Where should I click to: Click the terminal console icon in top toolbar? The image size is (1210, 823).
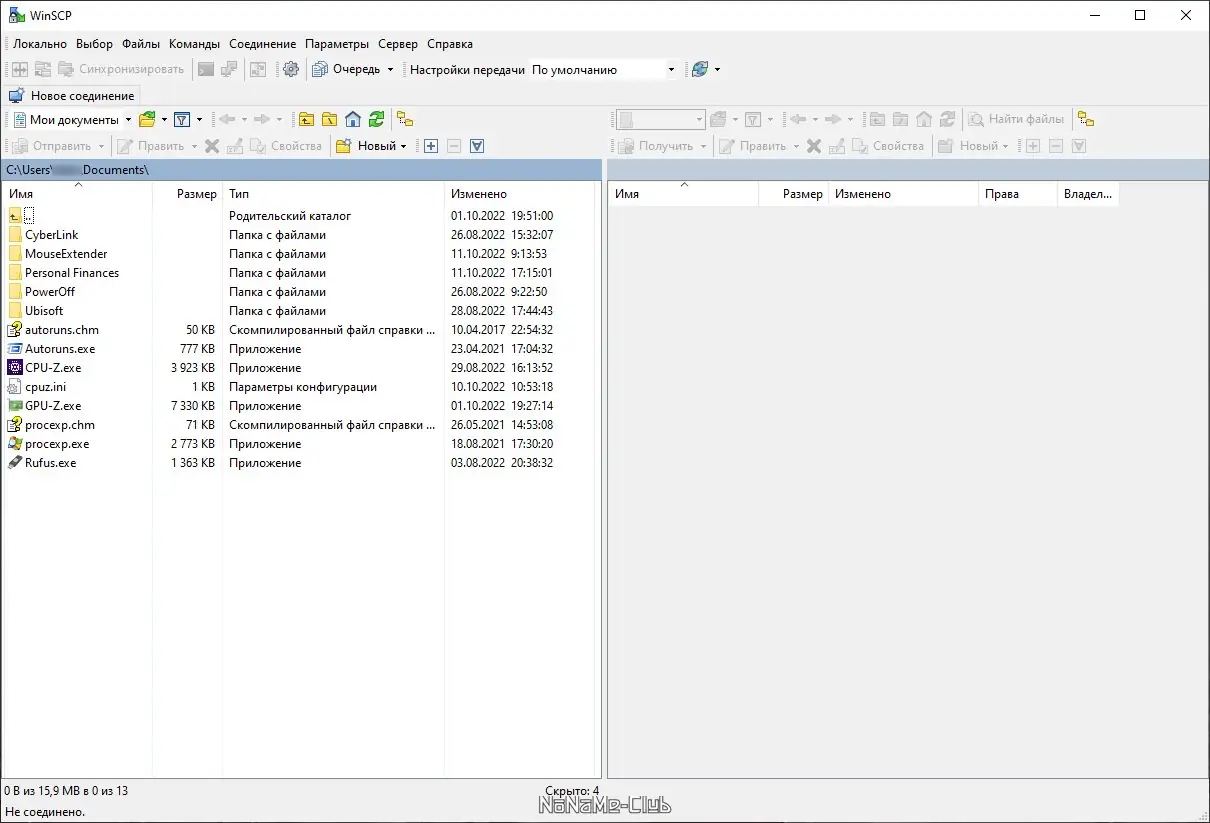(x=206, y=69)
